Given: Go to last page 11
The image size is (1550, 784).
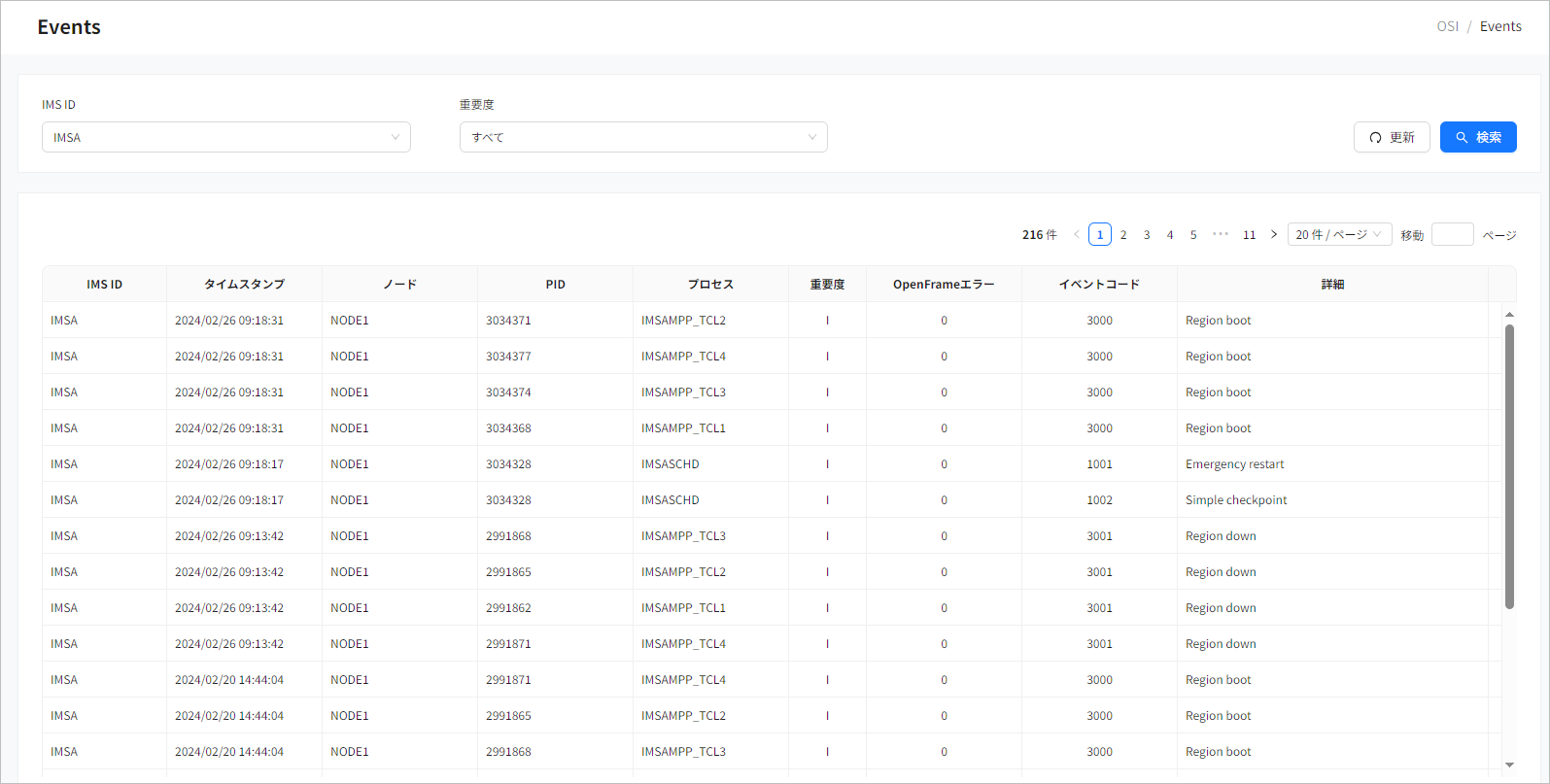Looking at the screenshot, I should (1249, 234).
